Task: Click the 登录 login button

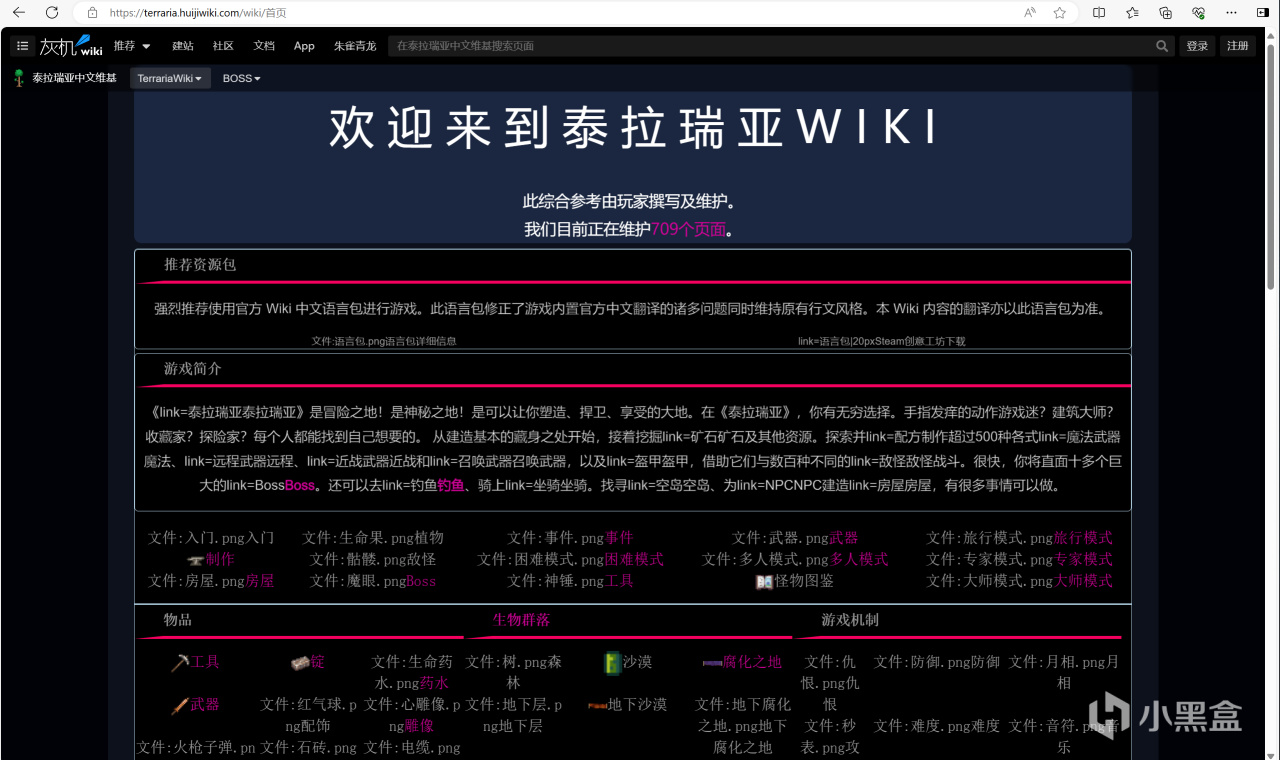Action: (1197, 46)
